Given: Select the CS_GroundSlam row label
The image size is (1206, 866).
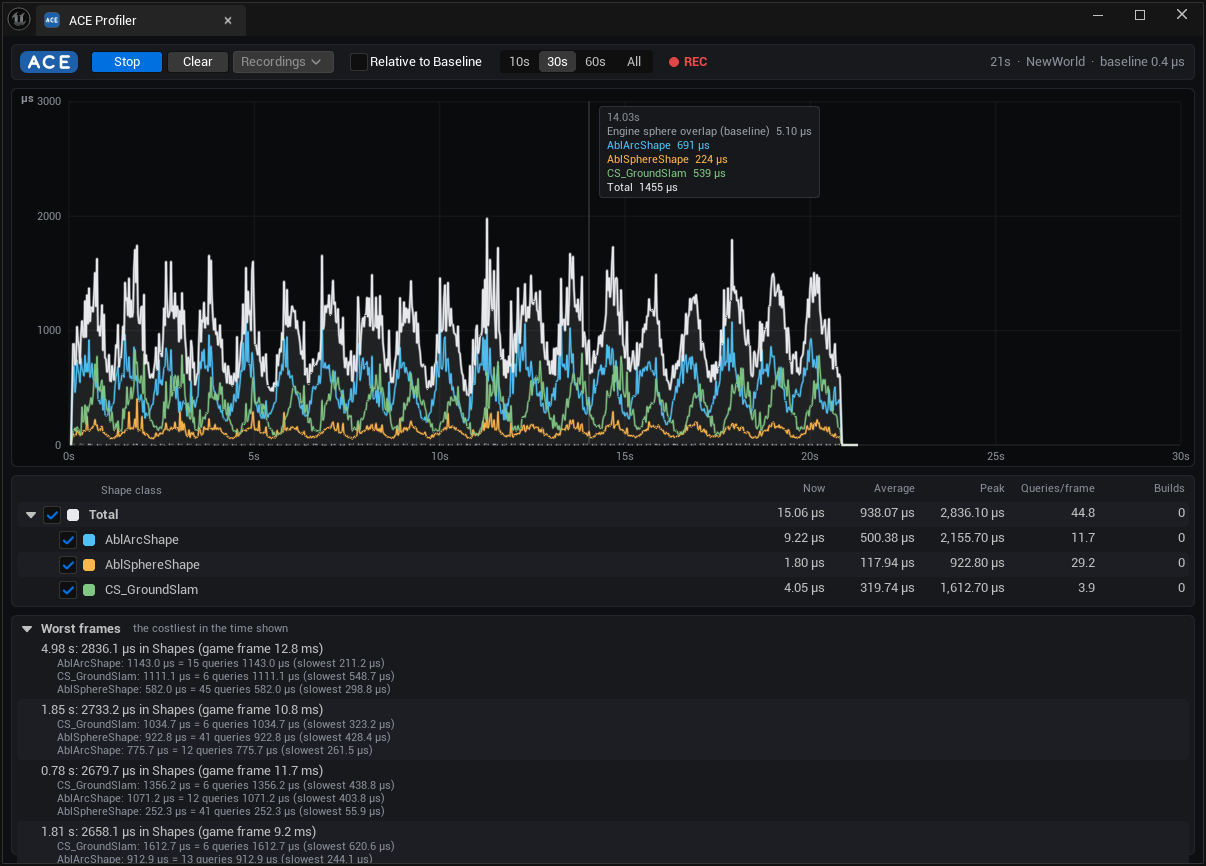Looking at the screenshot, I should tap(151, 590).
